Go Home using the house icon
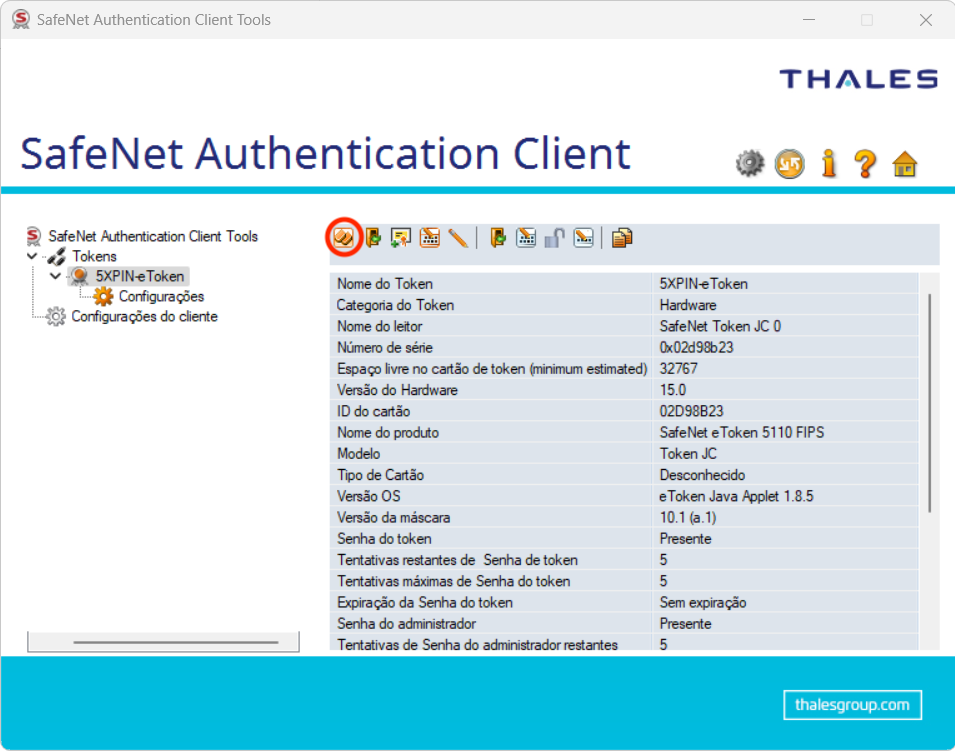This screenshot has width=955, height=751. click(905, 164)
